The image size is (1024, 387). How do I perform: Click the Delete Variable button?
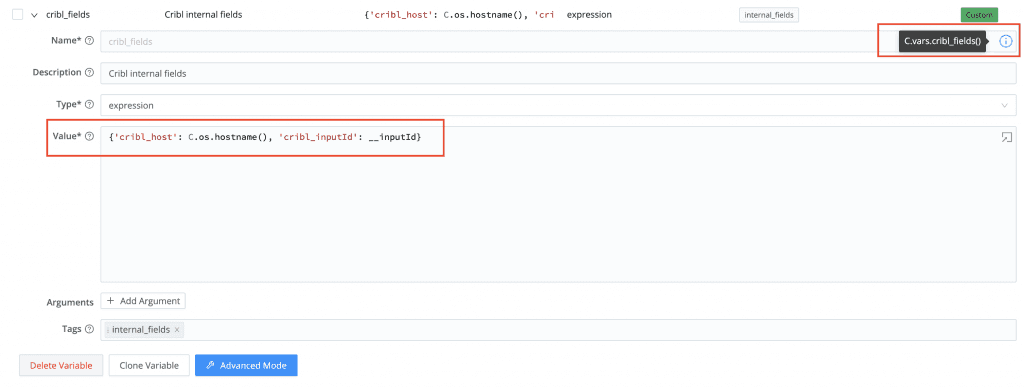(x=61, y=365)
